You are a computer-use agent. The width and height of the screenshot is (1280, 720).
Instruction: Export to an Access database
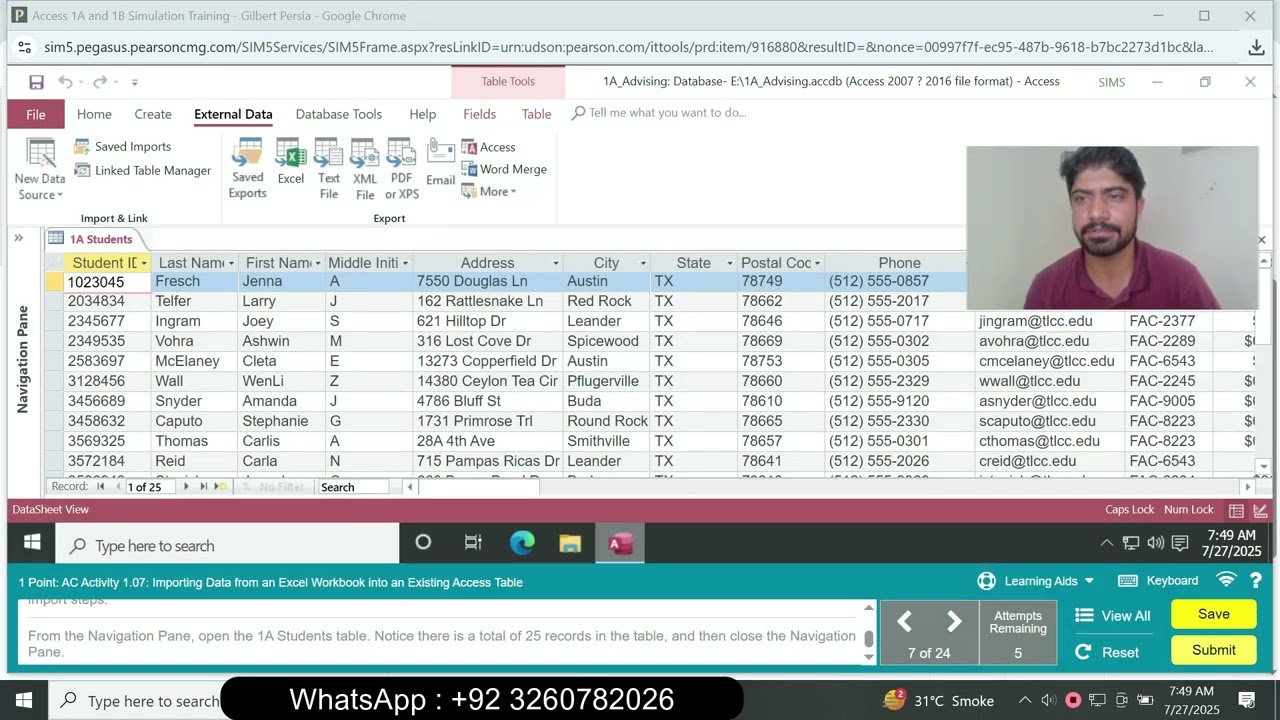489,147
